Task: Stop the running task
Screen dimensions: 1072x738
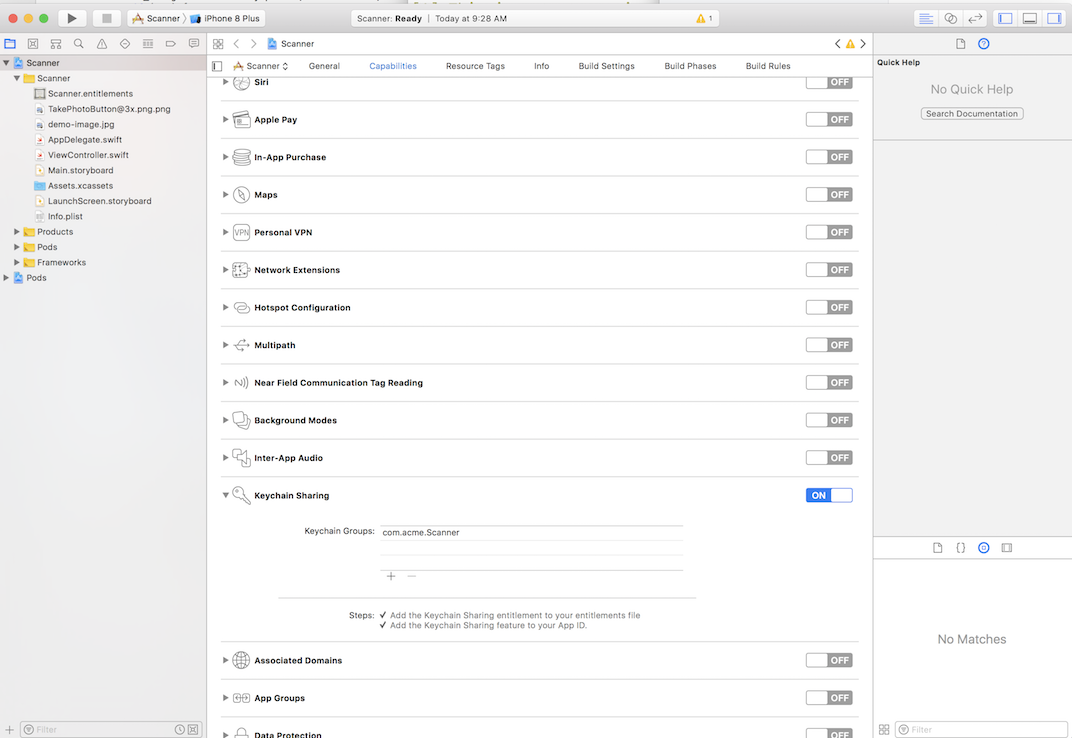Action: click(x=107, y=18)
